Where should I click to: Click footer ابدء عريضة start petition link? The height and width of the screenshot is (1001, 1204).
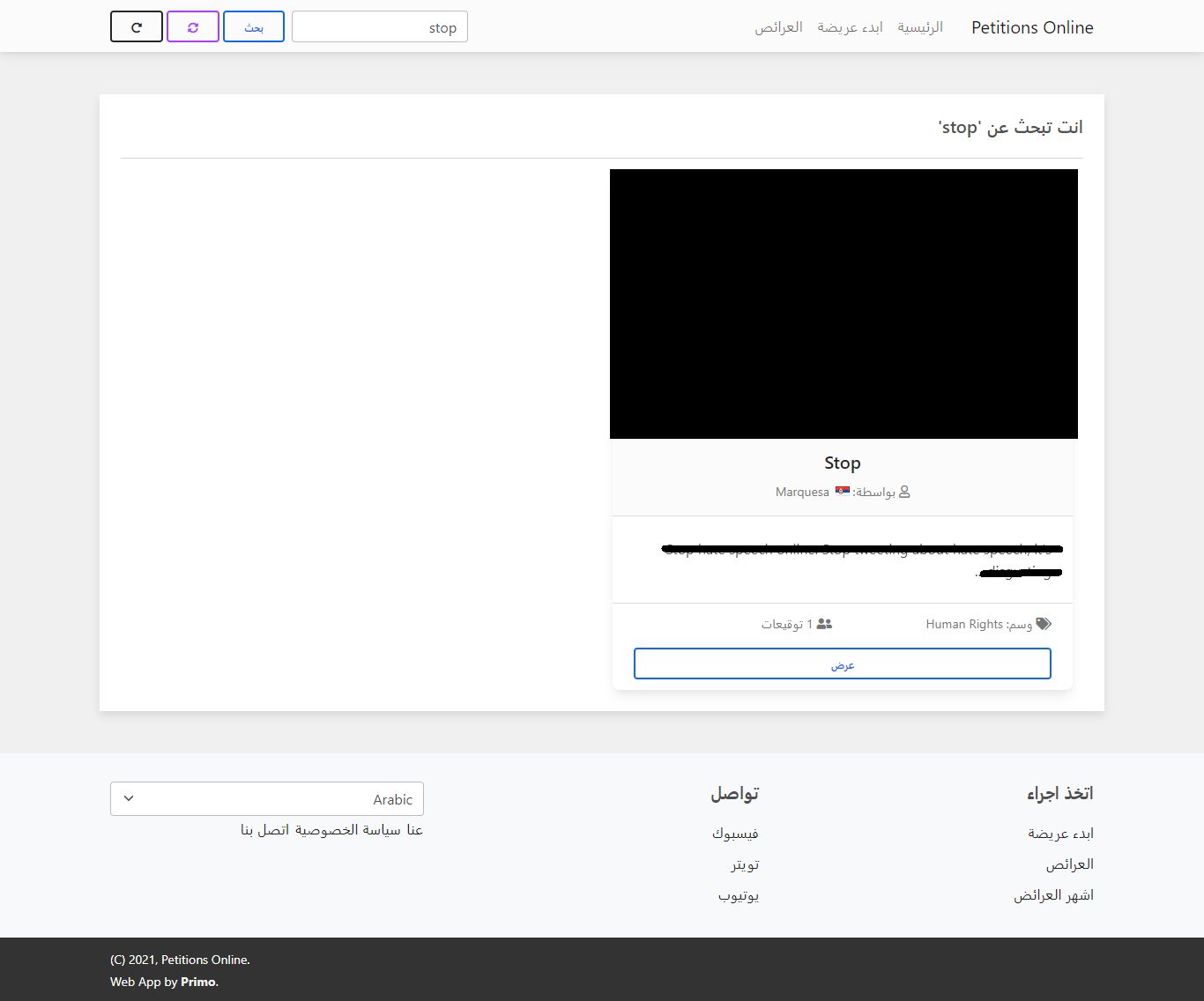pos(1060,834)
